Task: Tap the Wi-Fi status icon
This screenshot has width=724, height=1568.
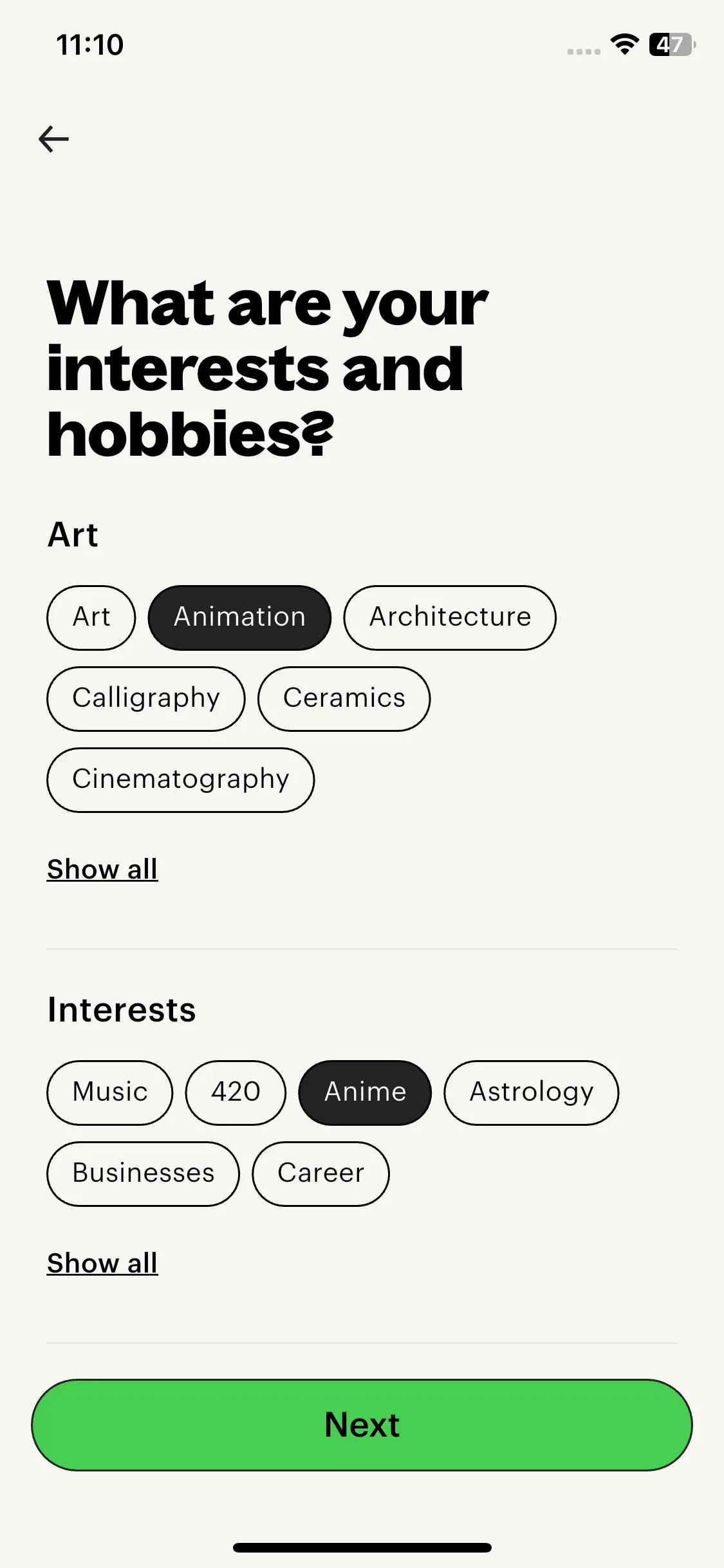Action: [x=624, y=44]
